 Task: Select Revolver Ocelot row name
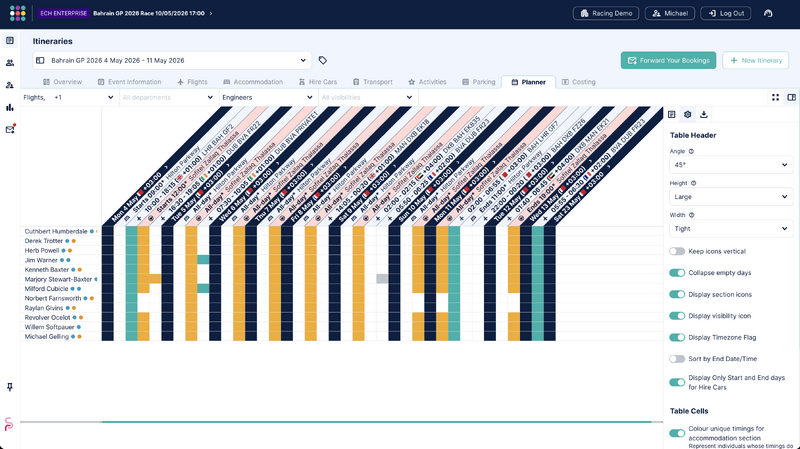(47, 317)
